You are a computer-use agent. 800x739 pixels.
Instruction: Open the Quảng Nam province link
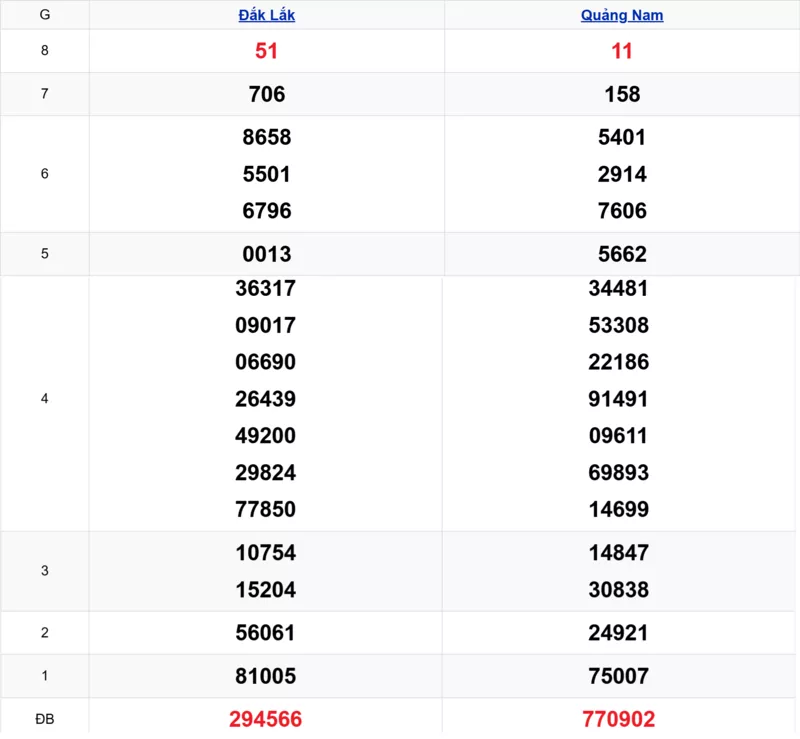(621, 15)
